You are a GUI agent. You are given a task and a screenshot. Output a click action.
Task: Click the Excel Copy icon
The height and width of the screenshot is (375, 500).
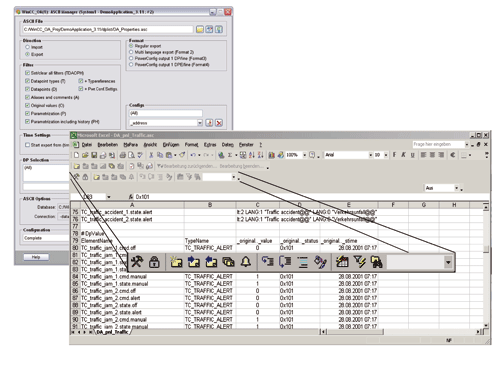(160, 155)
